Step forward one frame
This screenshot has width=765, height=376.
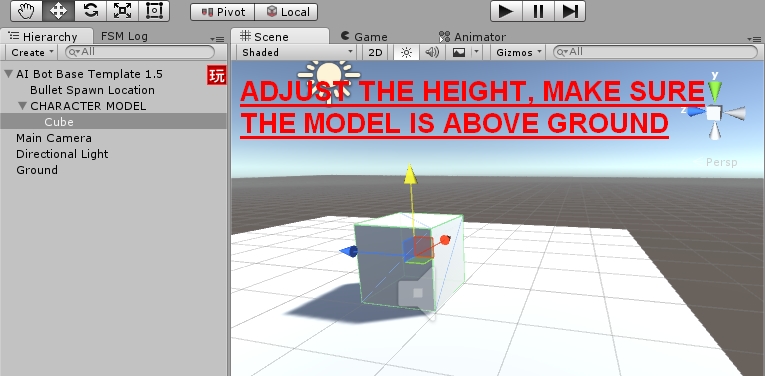click(570, 11)
